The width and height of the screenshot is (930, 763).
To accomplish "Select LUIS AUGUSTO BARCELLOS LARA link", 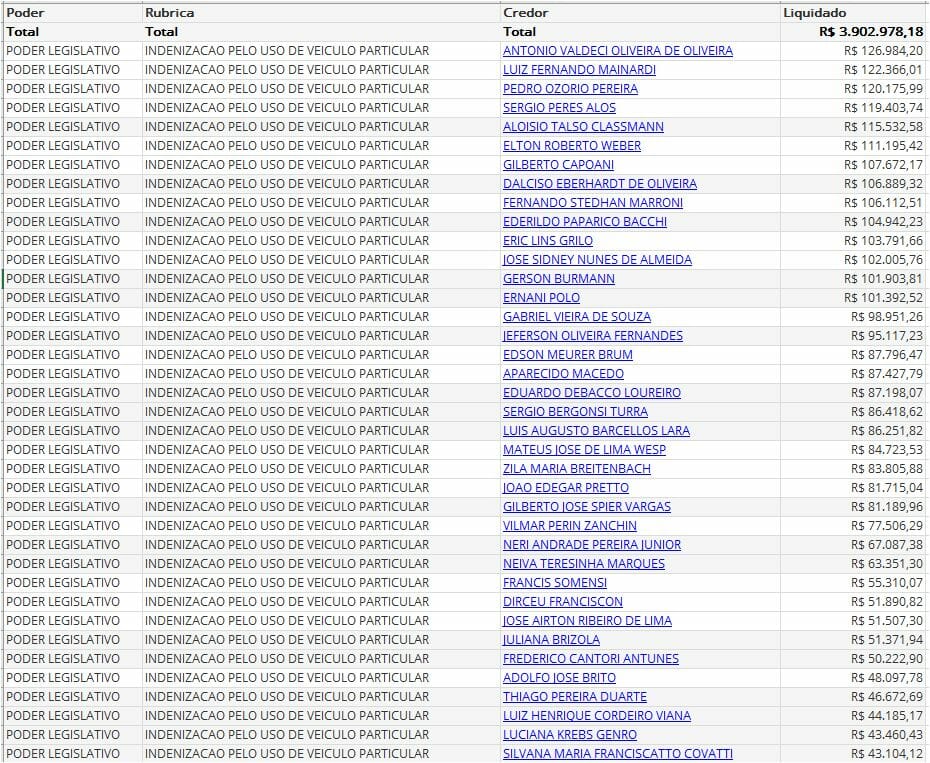I will 596,431.
